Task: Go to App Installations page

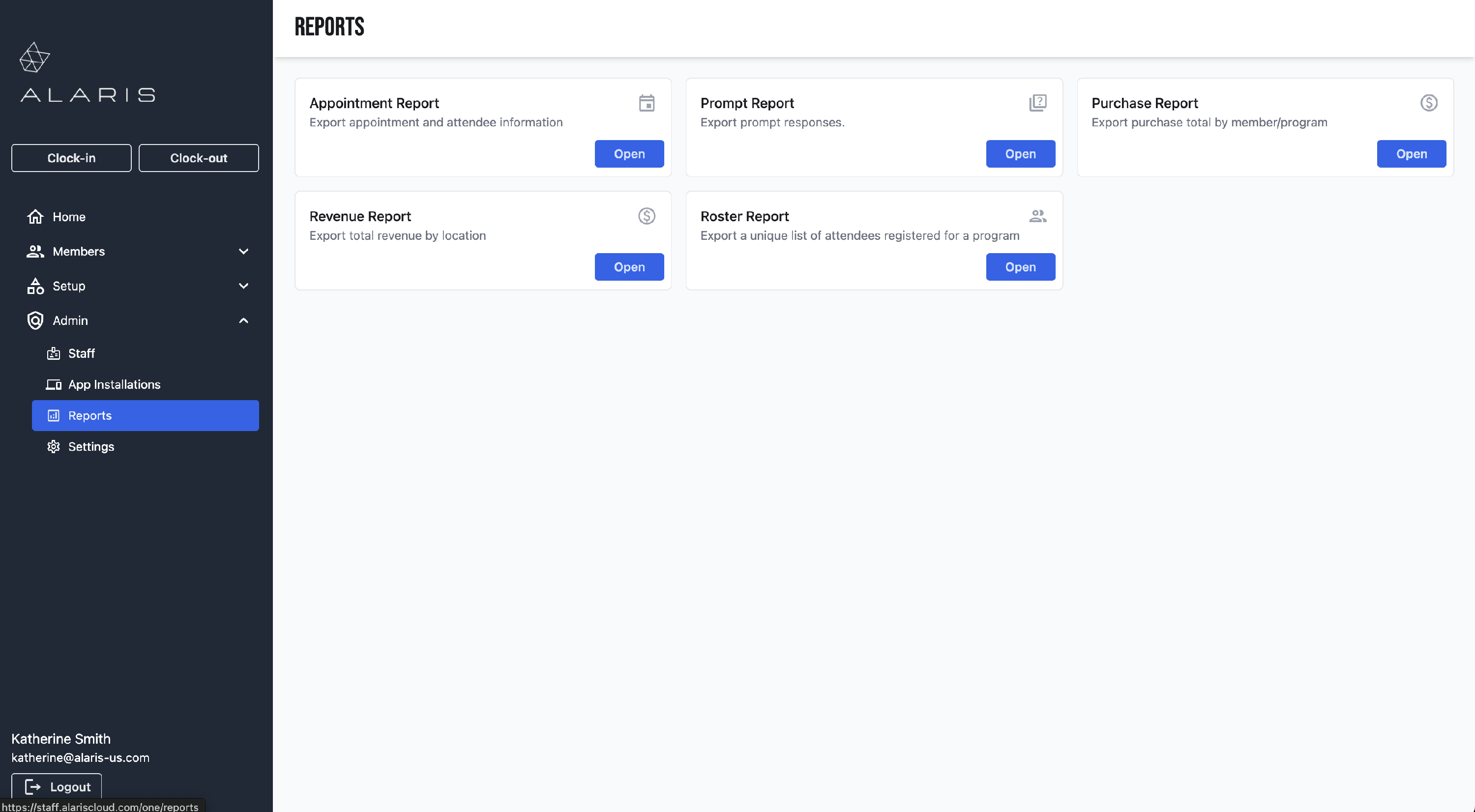Action: coord(114,384)
